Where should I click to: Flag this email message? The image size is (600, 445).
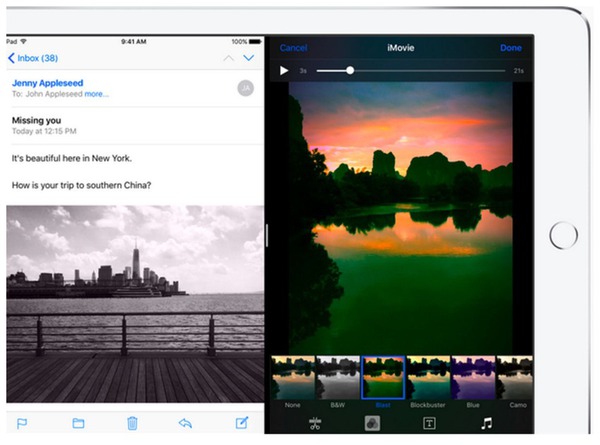tap(22, 423)
